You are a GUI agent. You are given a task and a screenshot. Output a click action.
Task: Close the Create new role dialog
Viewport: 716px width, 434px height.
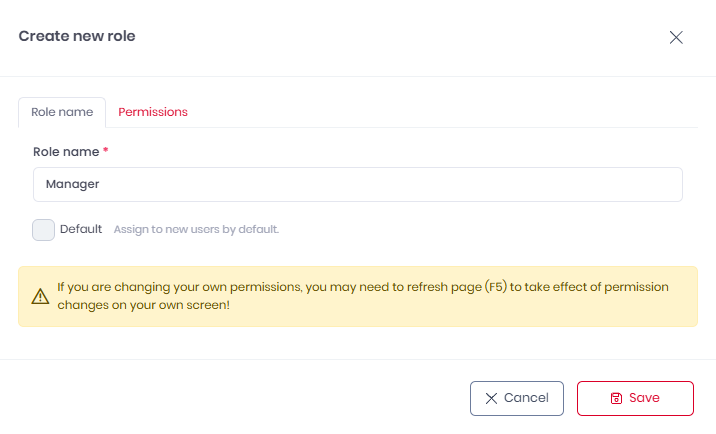(676, 37)
